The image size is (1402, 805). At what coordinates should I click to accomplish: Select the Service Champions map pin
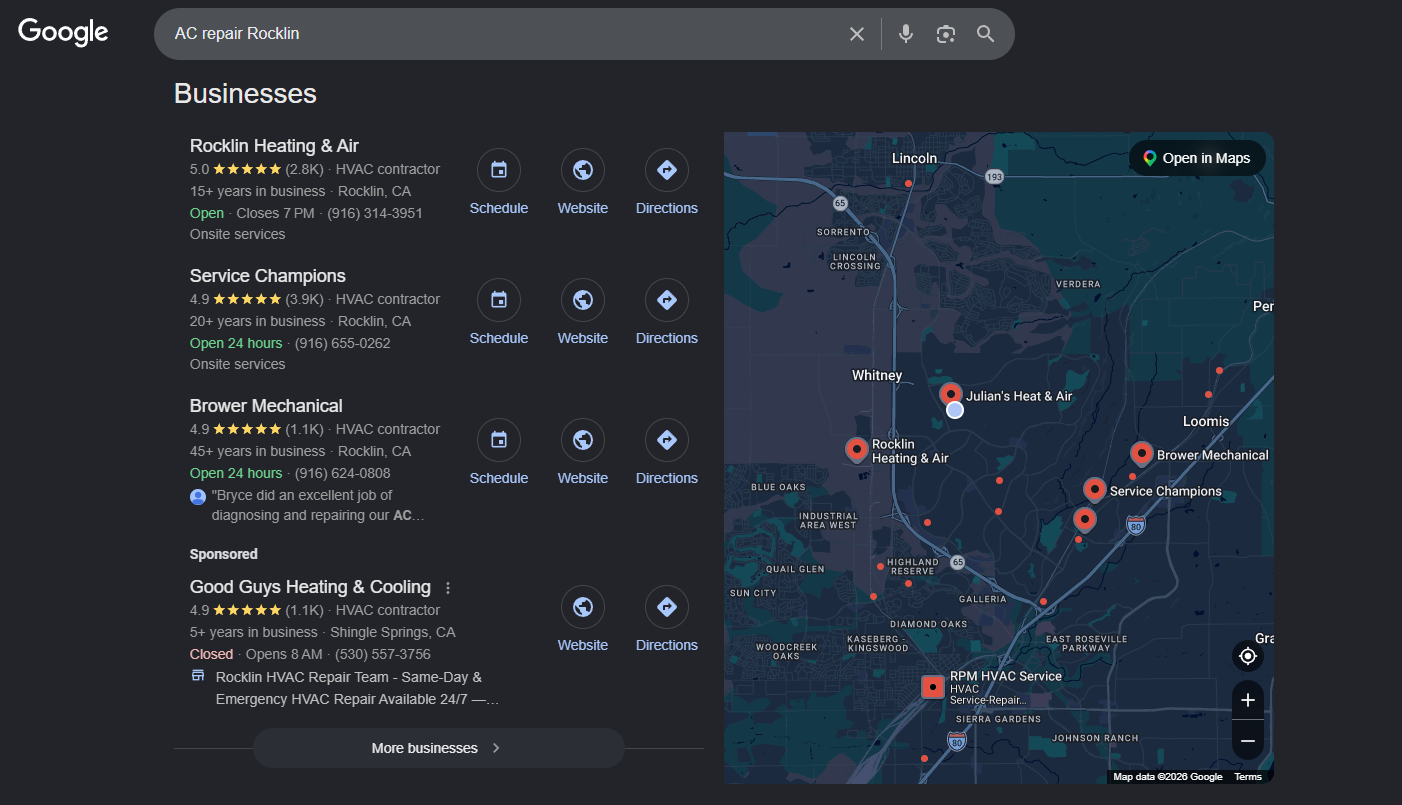1094,490
